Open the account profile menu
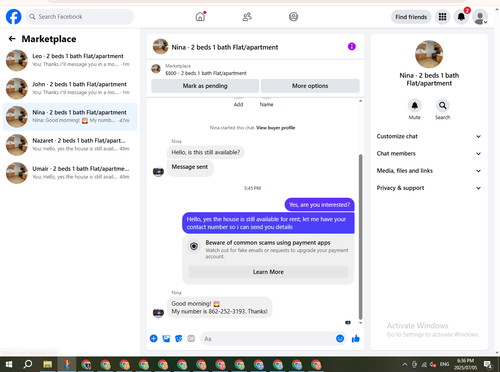500x372 pixels. (480, 17)
